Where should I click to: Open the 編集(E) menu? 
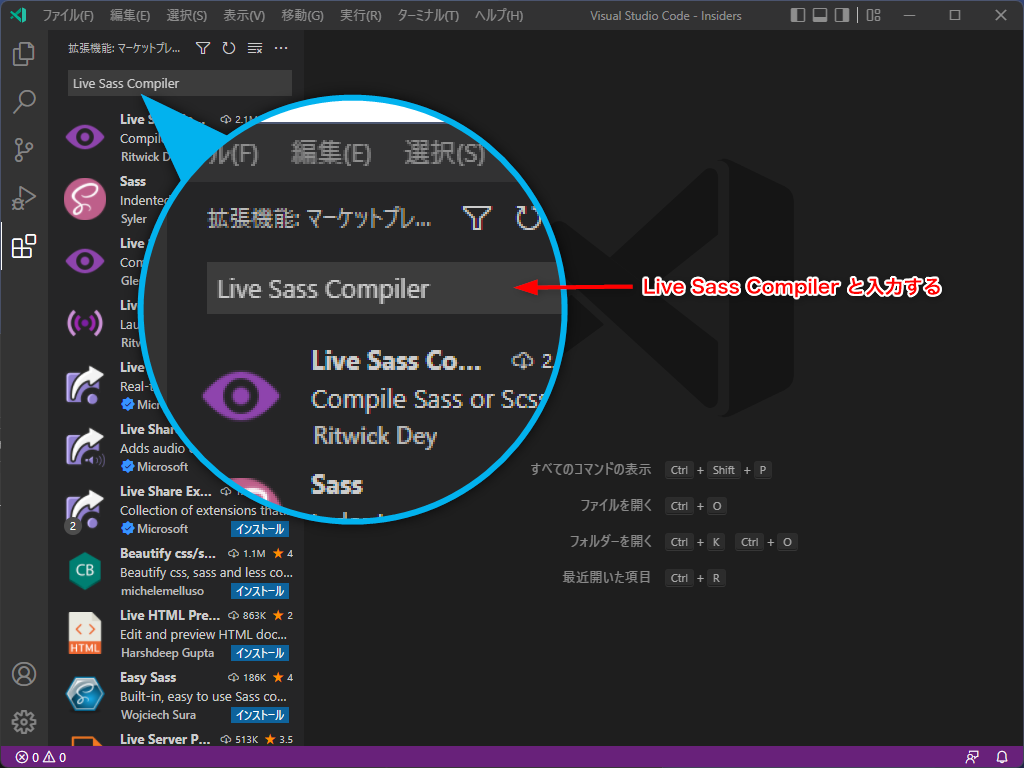(130, 15)
